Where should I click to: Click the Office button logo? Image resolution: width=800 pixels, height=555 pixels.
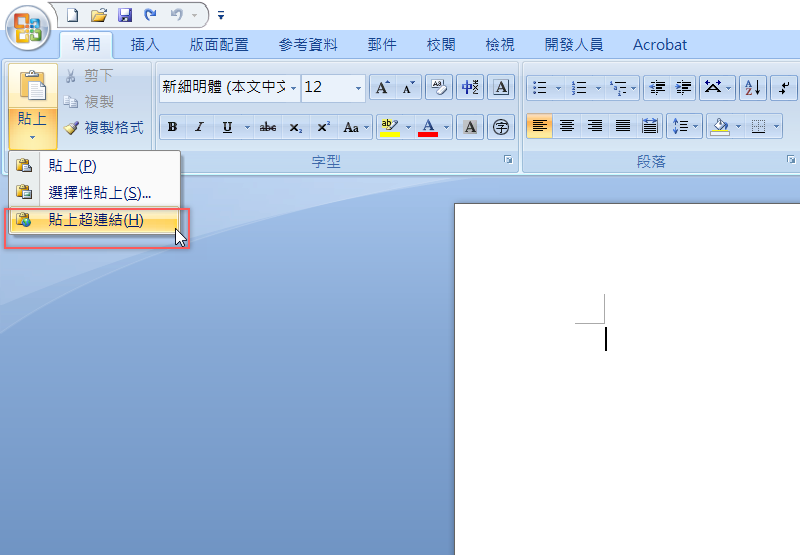[x=28, y=27]
